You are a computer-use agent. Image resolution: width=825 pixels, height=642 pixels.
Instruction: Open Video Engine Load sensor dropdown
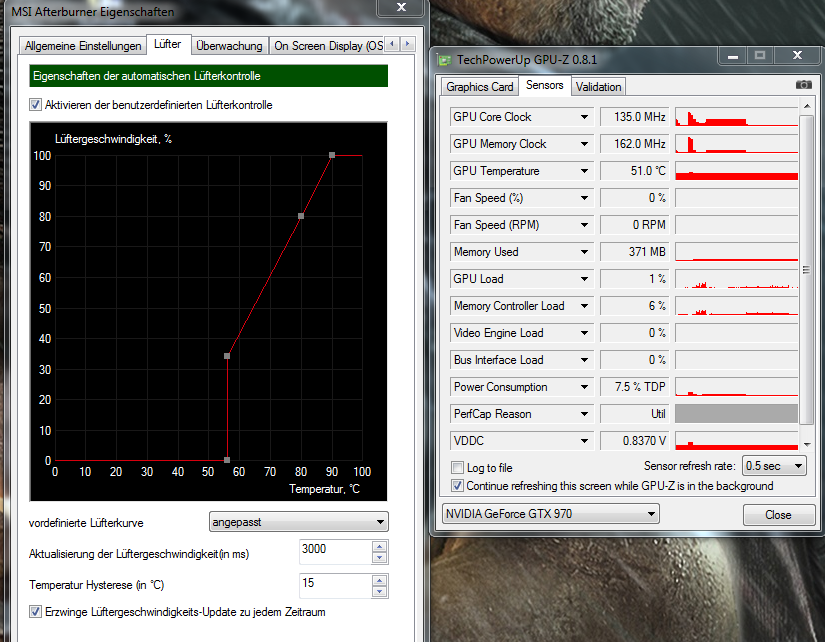tap(584, 333)
